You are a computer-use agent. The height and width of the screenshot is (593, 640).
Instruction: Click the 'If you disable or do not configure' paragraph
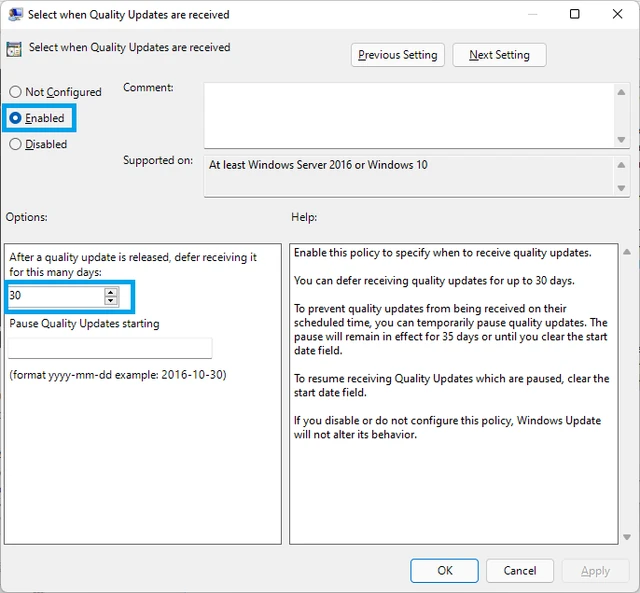coord(447,427)
